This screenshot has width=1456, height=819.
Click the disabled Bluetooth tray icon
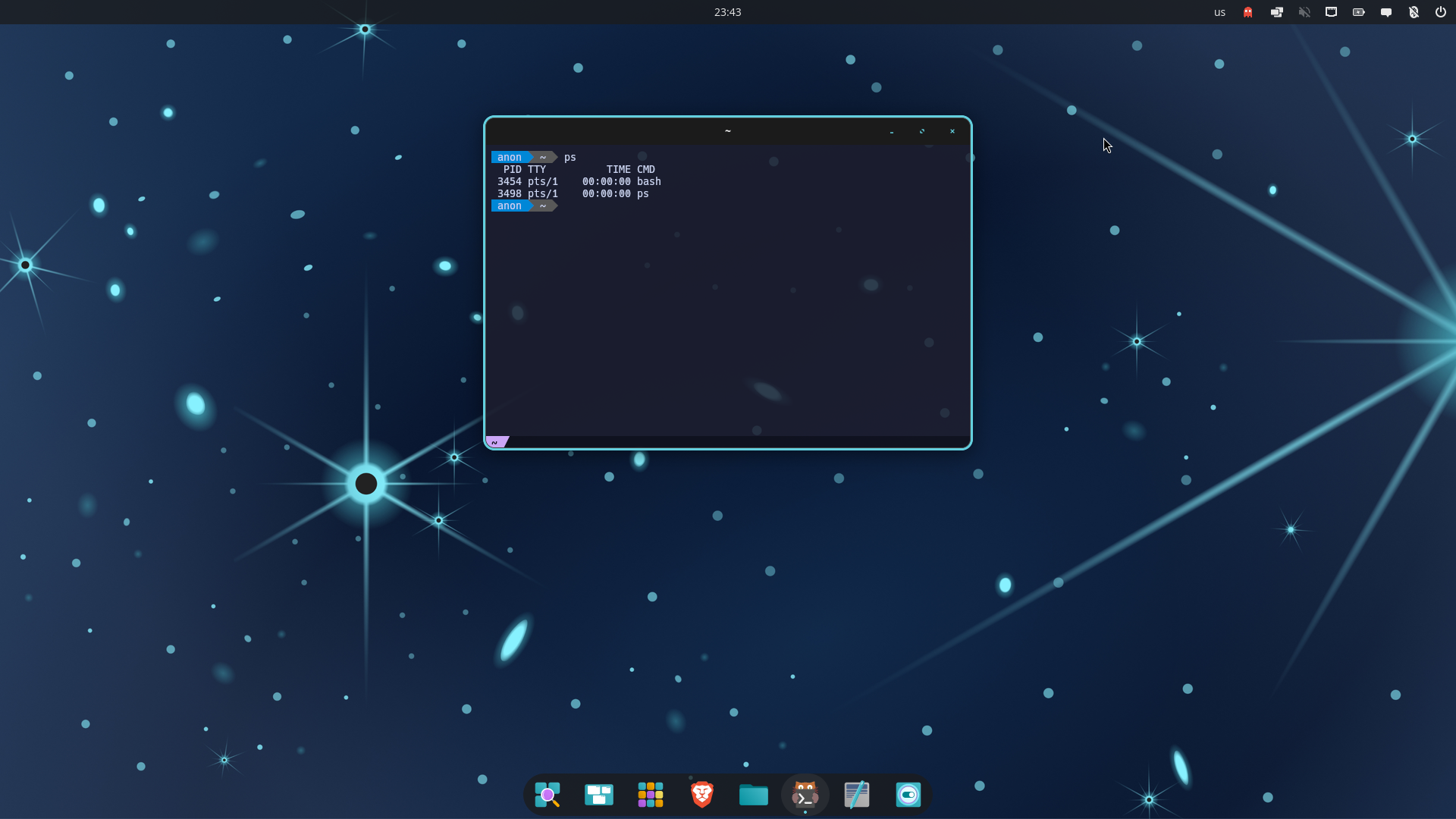pos(1413,12)
